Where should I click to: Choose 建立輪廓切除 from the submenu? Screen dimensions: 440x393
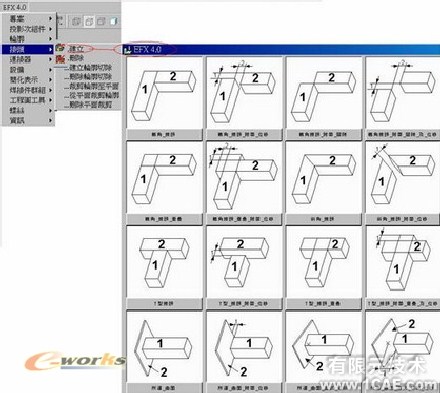tap(88, 68)
